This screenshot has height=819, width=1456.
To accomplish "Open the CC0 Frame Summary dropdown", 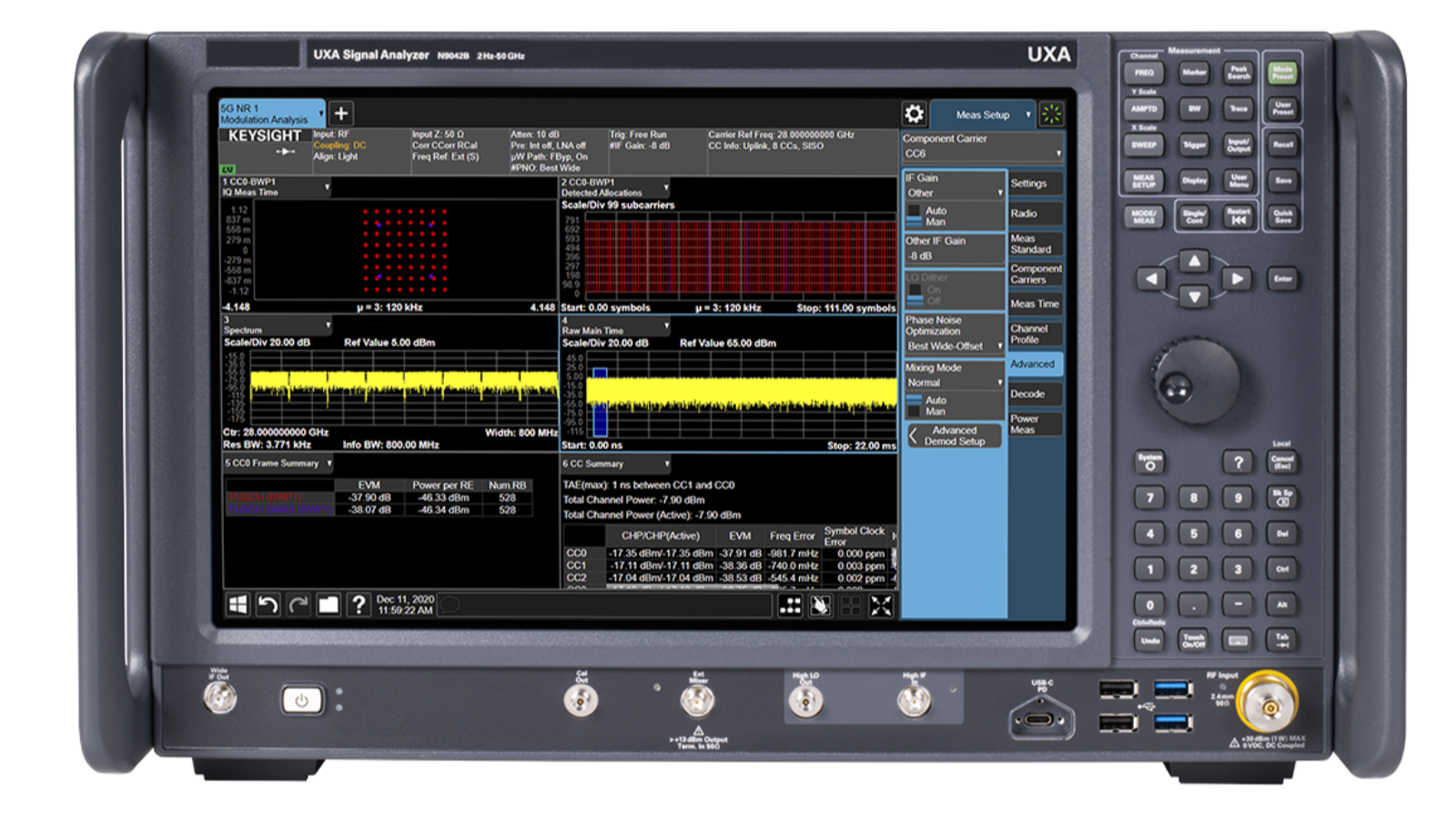I will coord(278,463).
